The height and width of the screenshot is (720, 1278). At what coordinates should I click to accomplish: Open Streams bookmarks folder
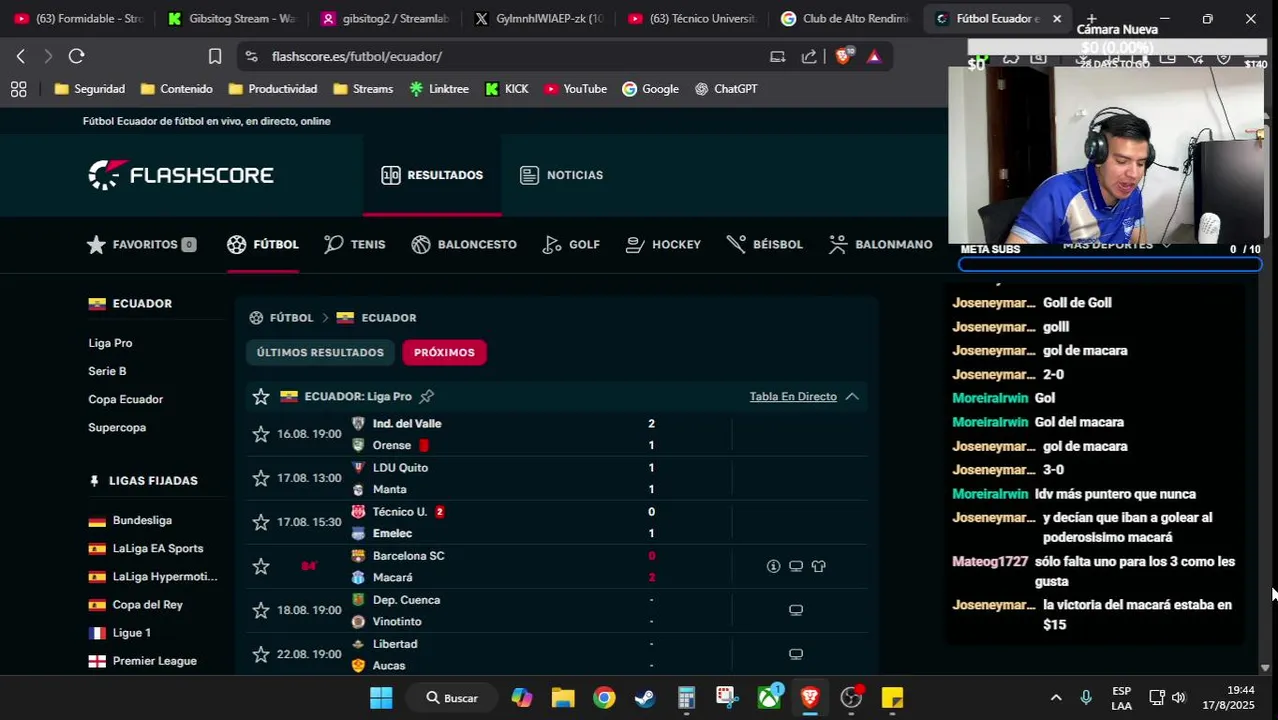(x=363, y=89)
